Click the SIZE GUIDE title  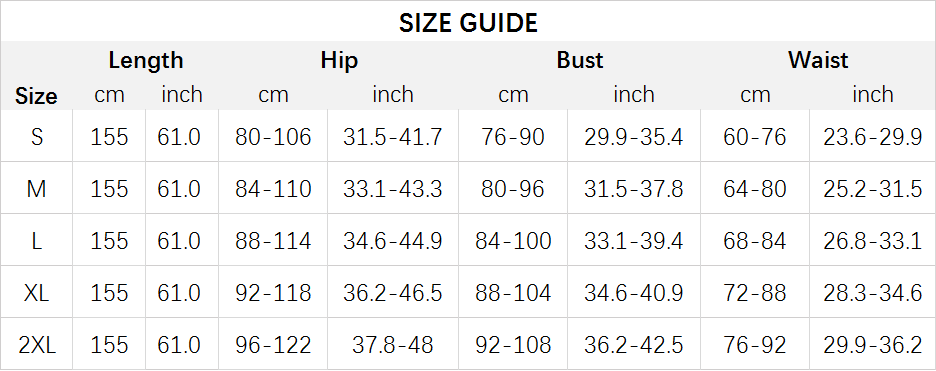(x=468, y=23)
